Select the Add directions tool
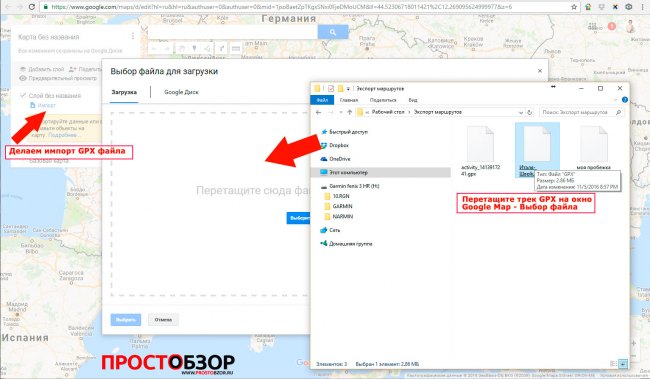Screen dimensions: 650x379 [221, 49]
